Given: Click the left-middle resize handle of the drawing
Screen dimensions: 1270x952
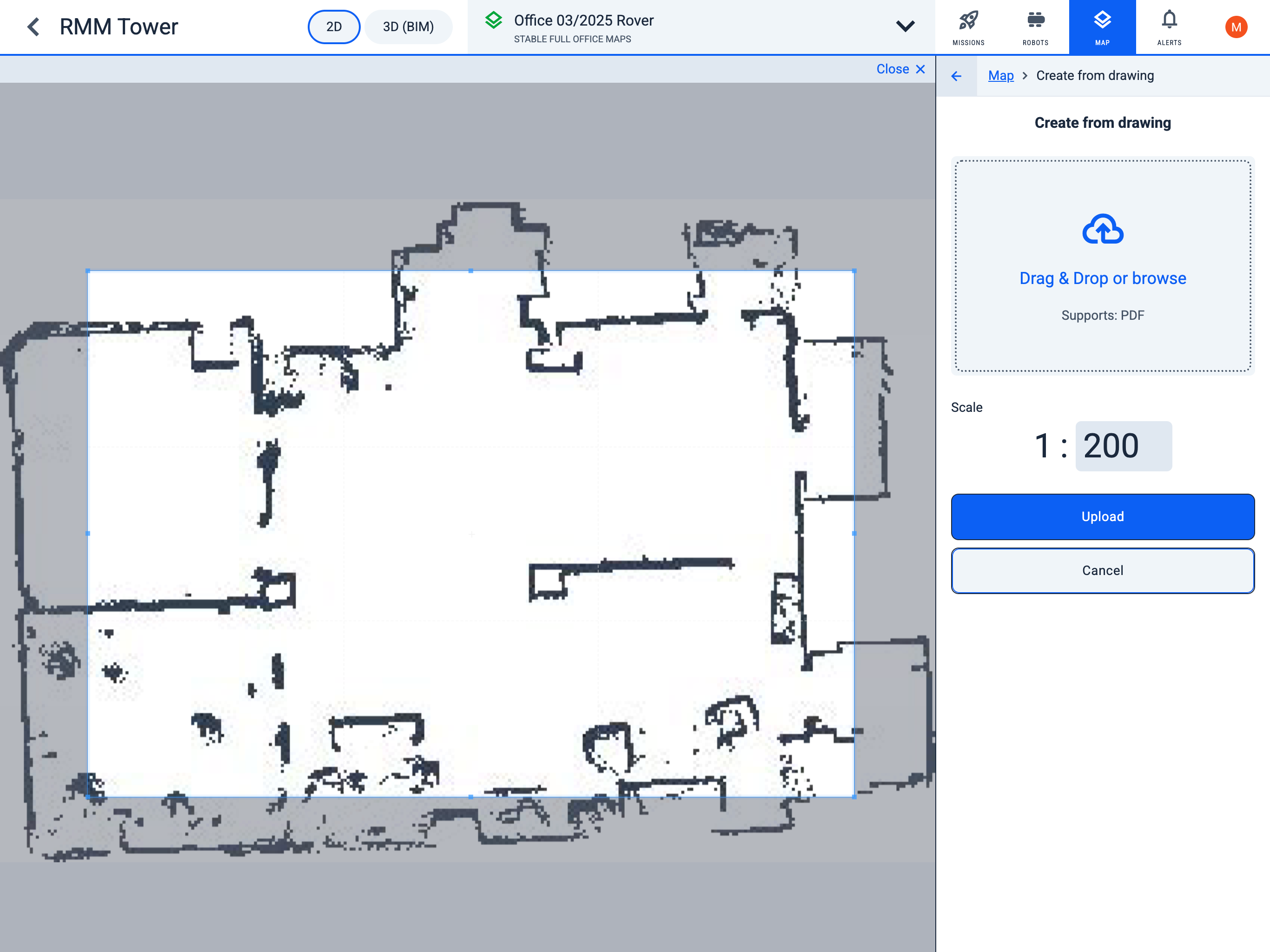Looking at the screenshot, I should point(88,534).
